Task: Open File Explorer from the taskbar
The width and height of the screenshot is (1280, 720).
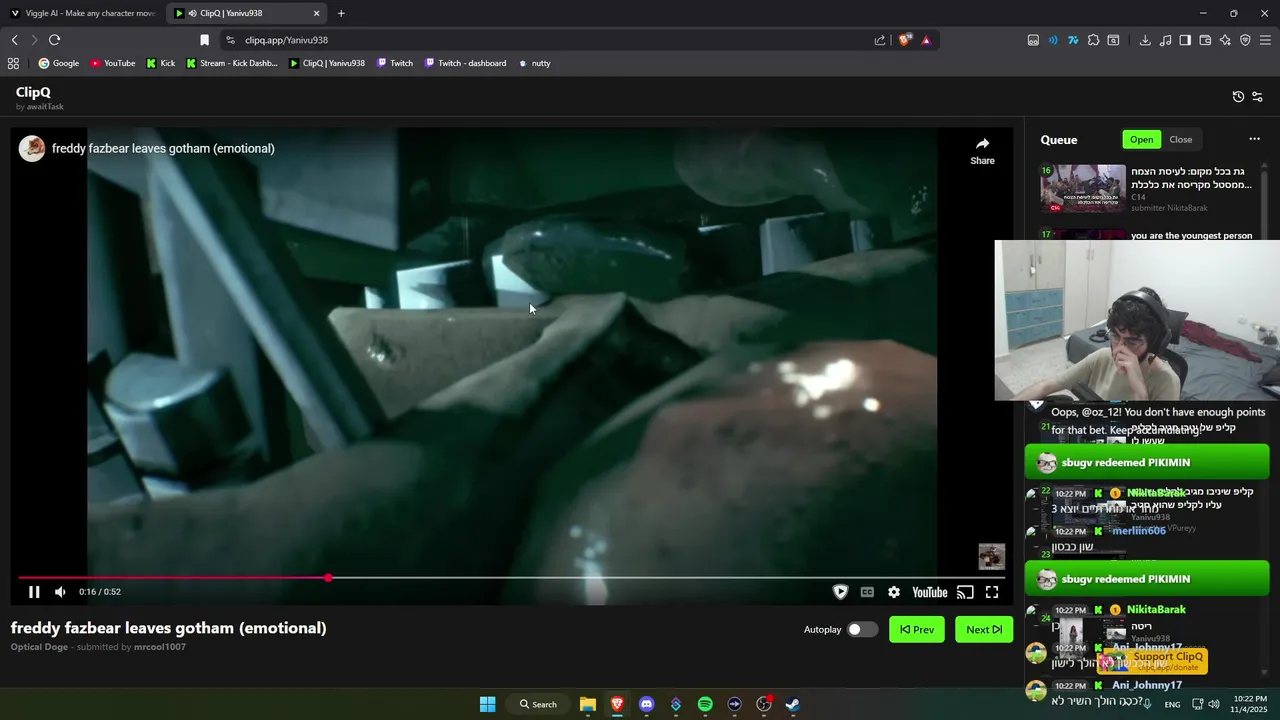Action: pyautogui.click(x=588, y=704)
